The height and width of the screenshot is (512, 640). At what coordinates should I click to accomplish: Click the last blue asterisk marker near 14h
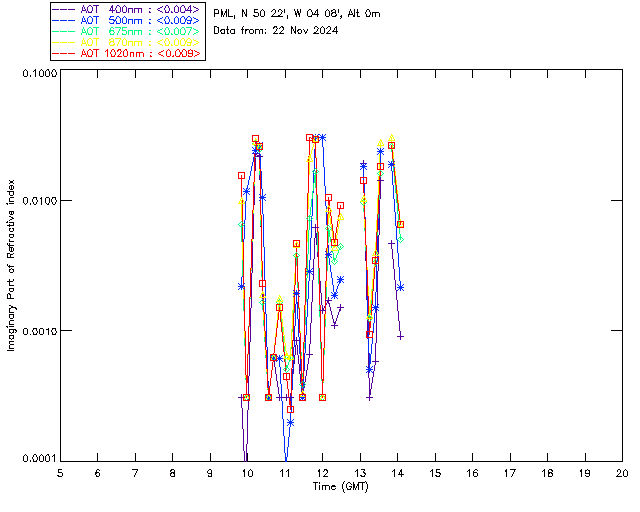(x=400, y=287)
